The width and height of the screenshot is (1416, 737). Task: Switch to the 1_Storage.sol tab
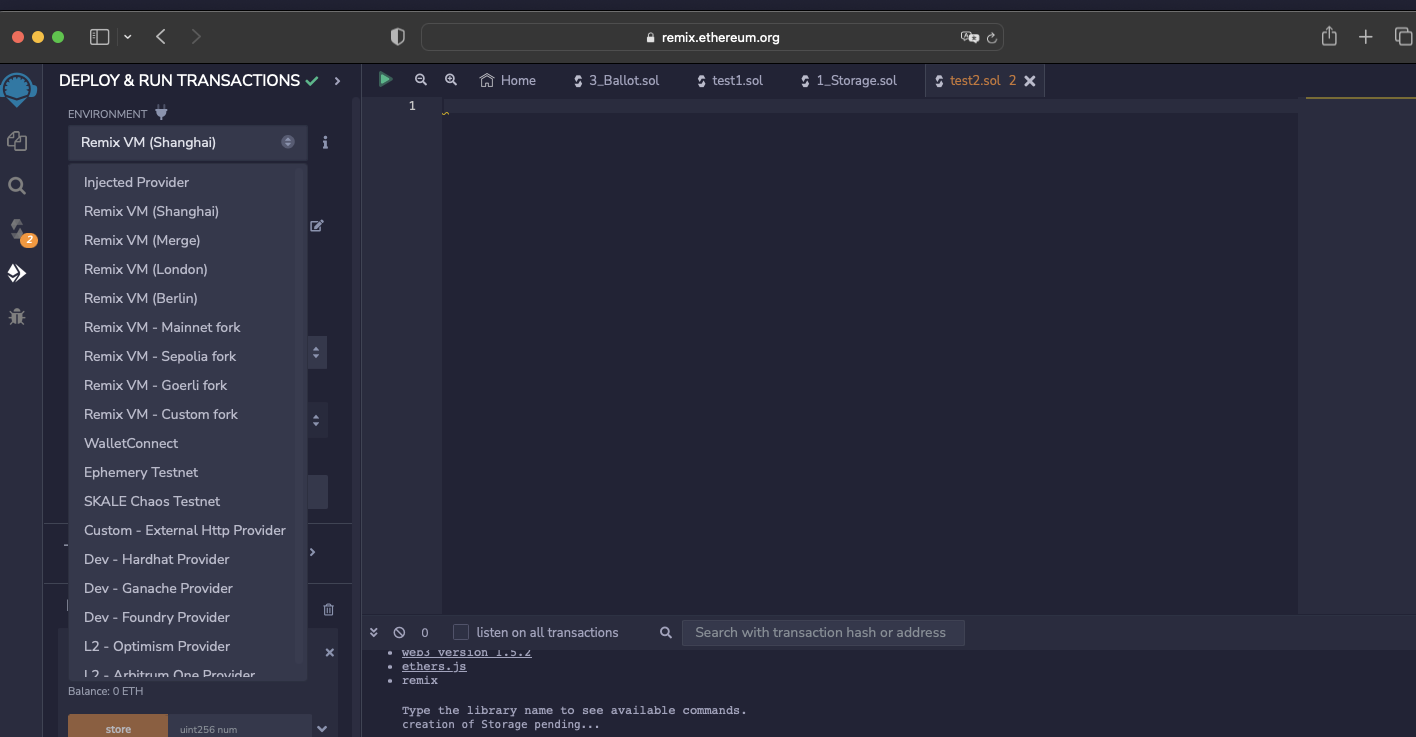click(x=849, y=80)
